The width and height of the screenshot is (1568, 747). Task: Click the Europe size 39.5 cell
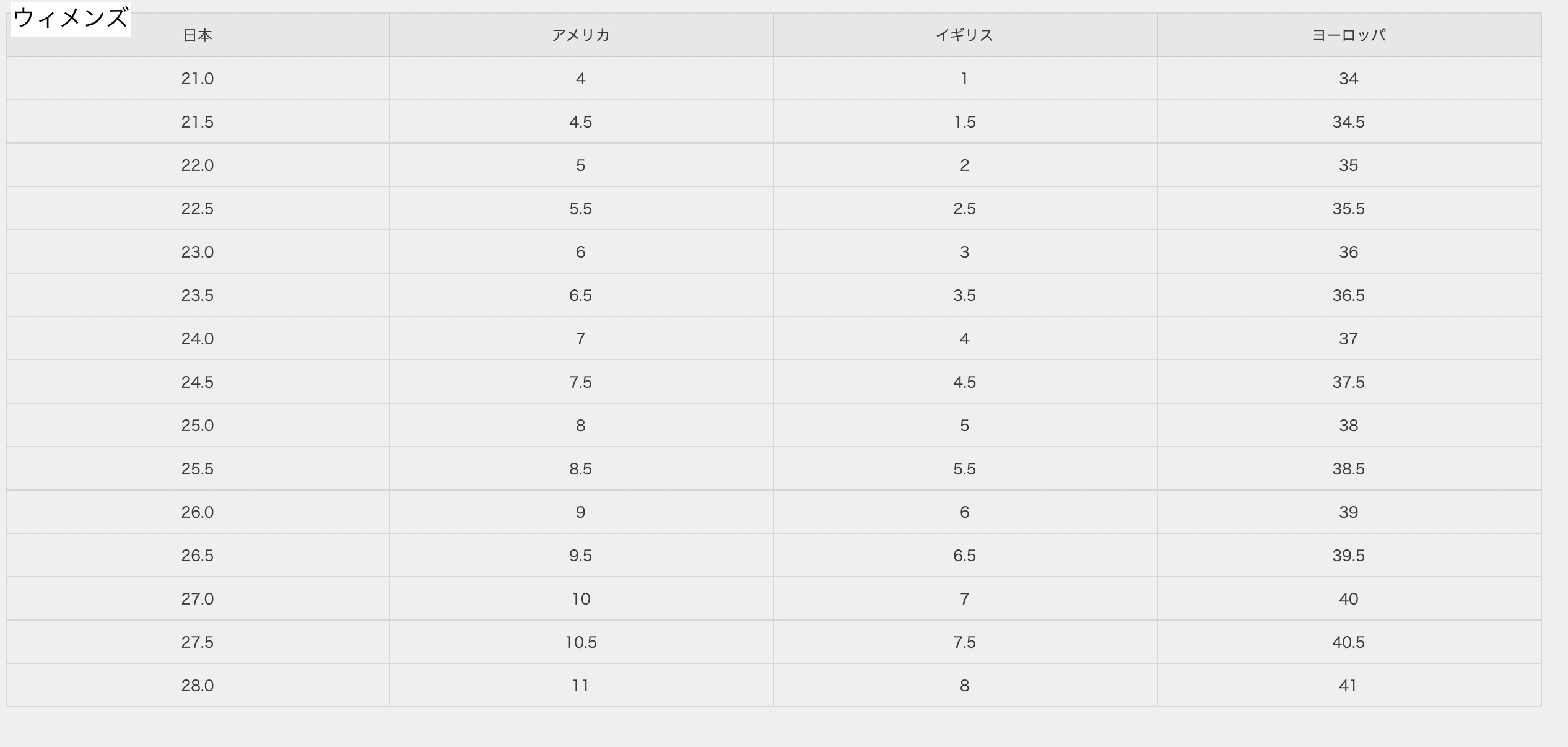1349,556
